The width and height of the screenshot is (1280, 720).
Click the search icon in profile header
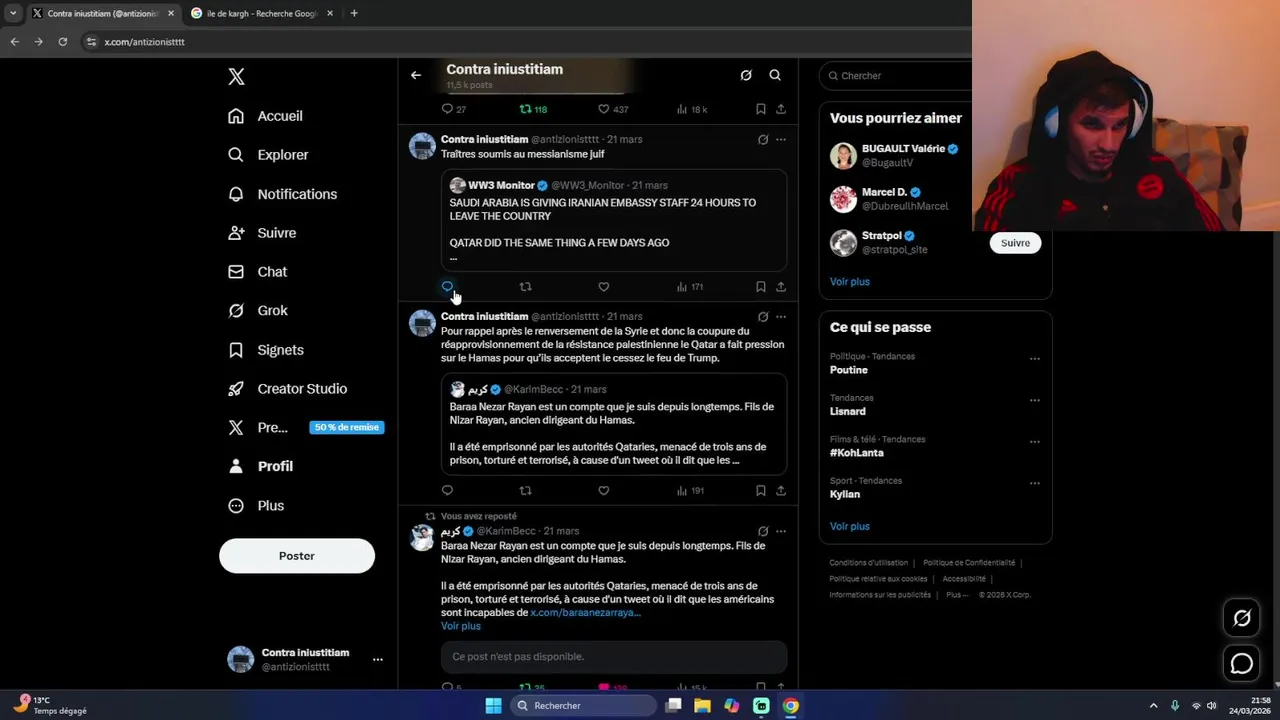click(x=775, y=75)
